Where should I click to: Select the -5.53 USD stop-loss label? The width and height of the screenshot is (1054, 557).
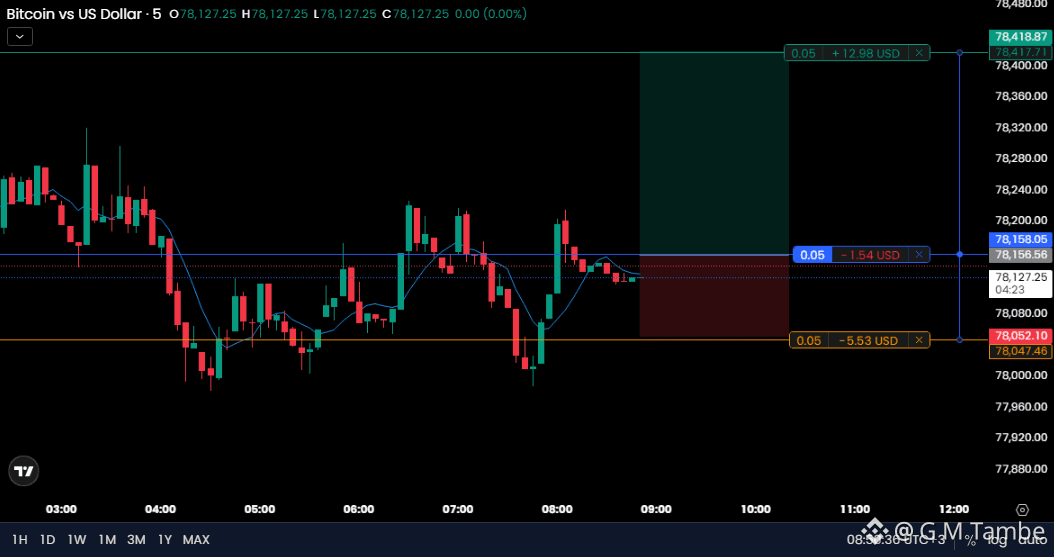(868, 341)
